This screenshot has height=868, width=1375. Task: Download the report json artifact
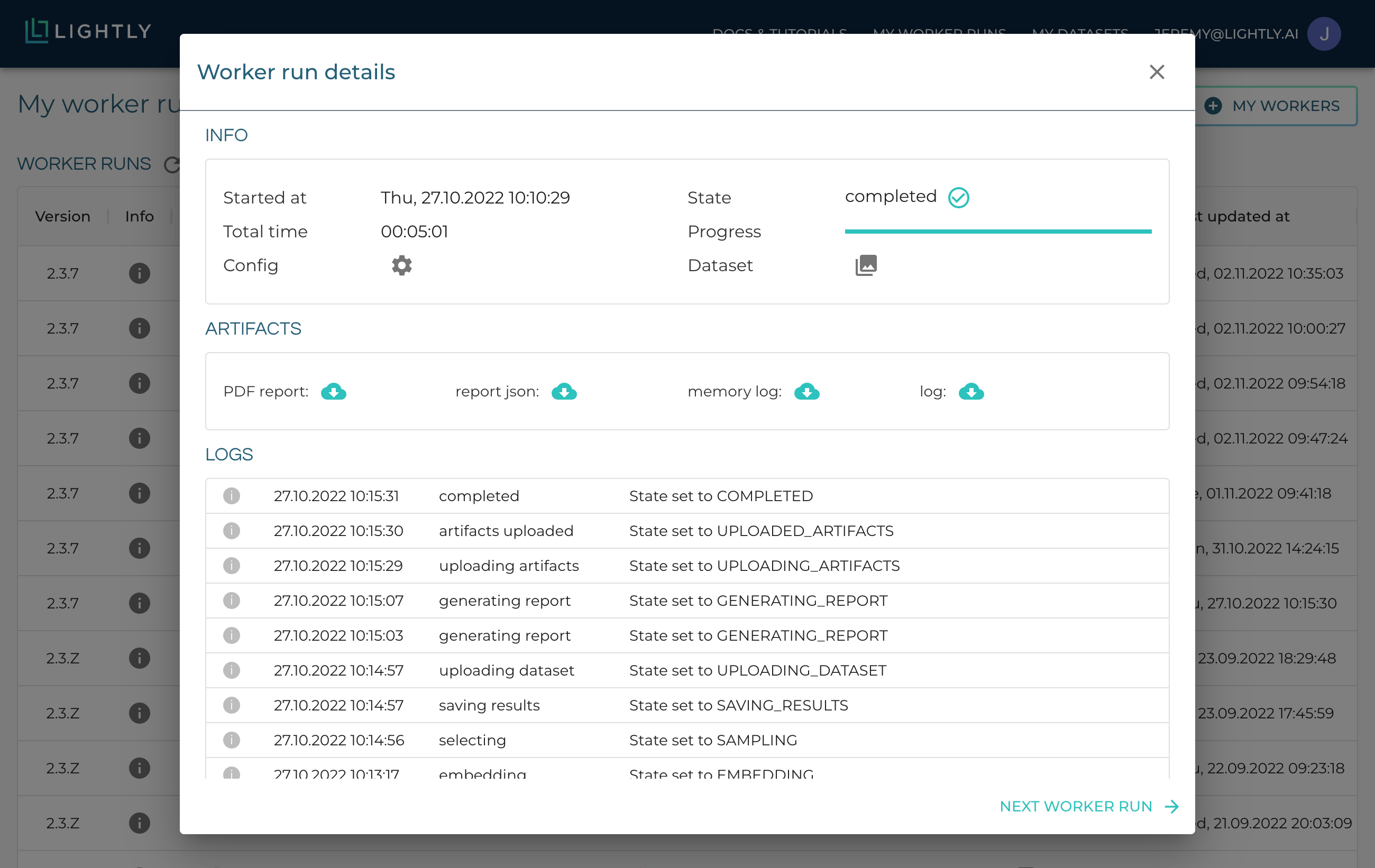click(x=564, y=392)
